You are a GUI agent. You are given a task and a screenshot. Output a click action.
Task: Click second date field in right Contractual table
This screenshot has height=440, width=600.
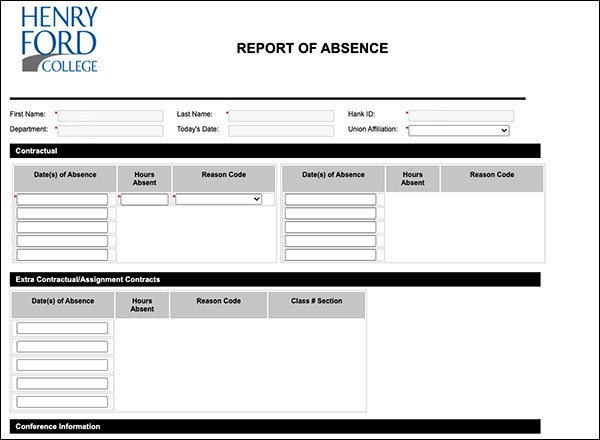331,213
